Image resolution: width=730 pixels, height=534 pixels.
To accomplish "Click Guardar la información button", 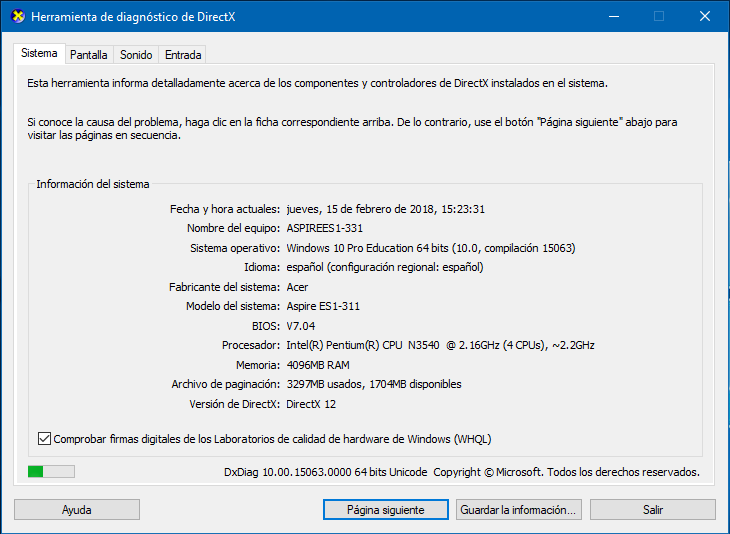I will [x=519, y=510].
